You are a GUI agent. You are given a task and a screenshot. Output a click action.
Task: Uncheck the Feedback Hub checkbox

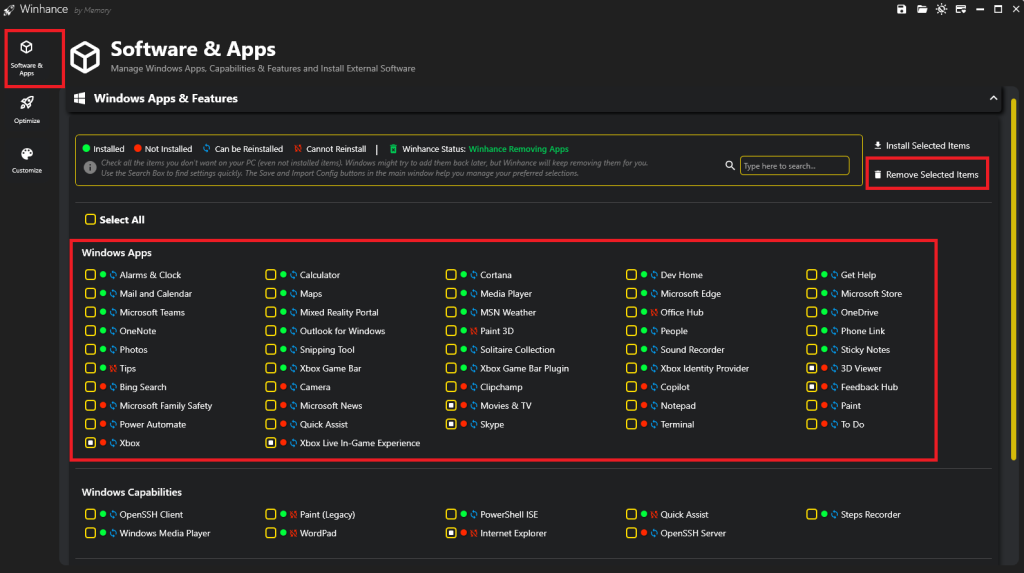pos(811,387)
